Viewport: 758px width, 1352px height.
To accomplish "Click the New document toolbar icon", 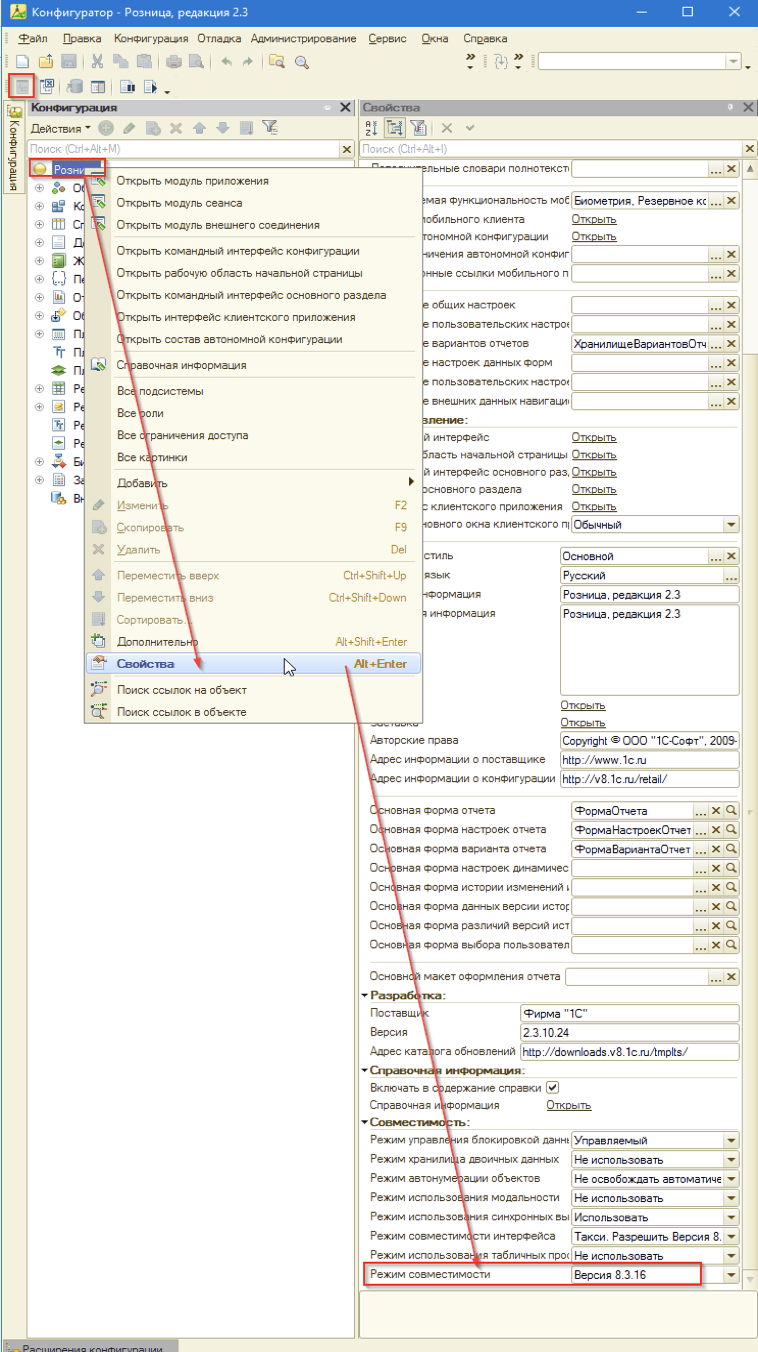I will coord(22,62).
